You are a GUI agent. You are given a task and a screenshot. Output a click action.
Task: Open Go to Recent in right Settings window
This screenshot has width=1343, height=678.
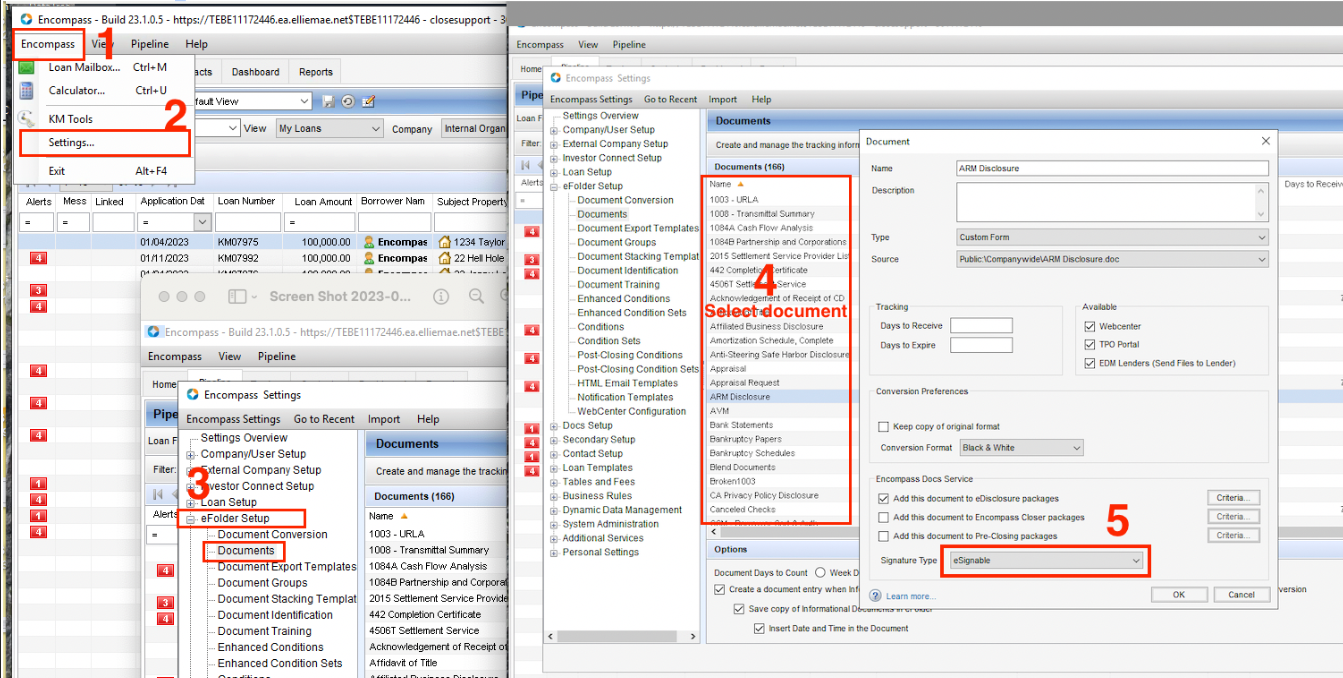click(670, 99)
